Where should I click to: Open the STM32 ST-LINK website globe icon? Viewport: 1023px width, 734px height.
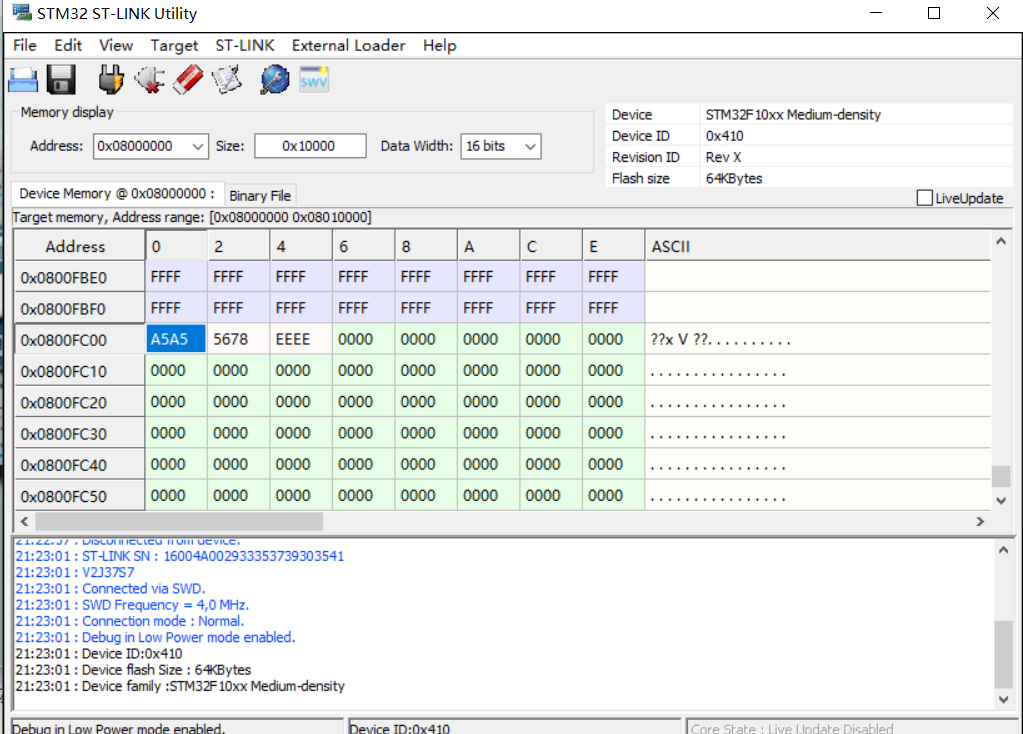[x=275, y=80]
